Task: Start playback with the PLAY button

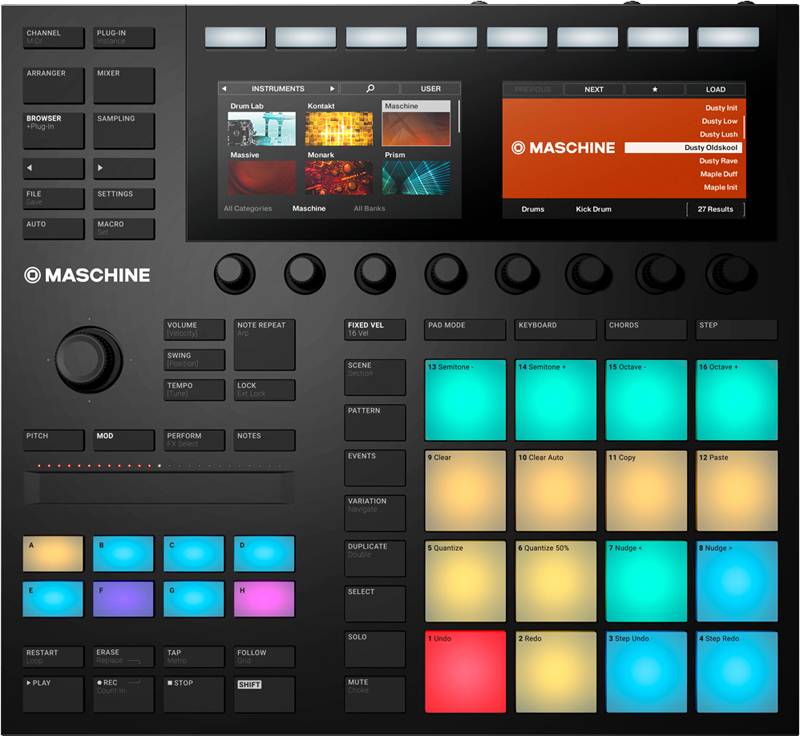Action: coord(53,694)
